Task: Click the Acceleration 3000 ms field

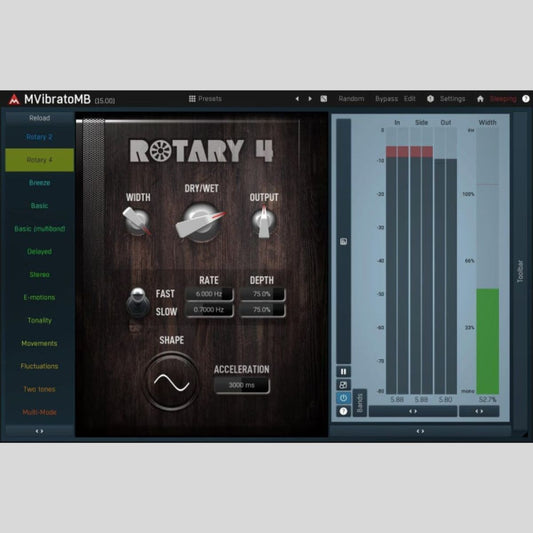Action: [x=242, y=385]
